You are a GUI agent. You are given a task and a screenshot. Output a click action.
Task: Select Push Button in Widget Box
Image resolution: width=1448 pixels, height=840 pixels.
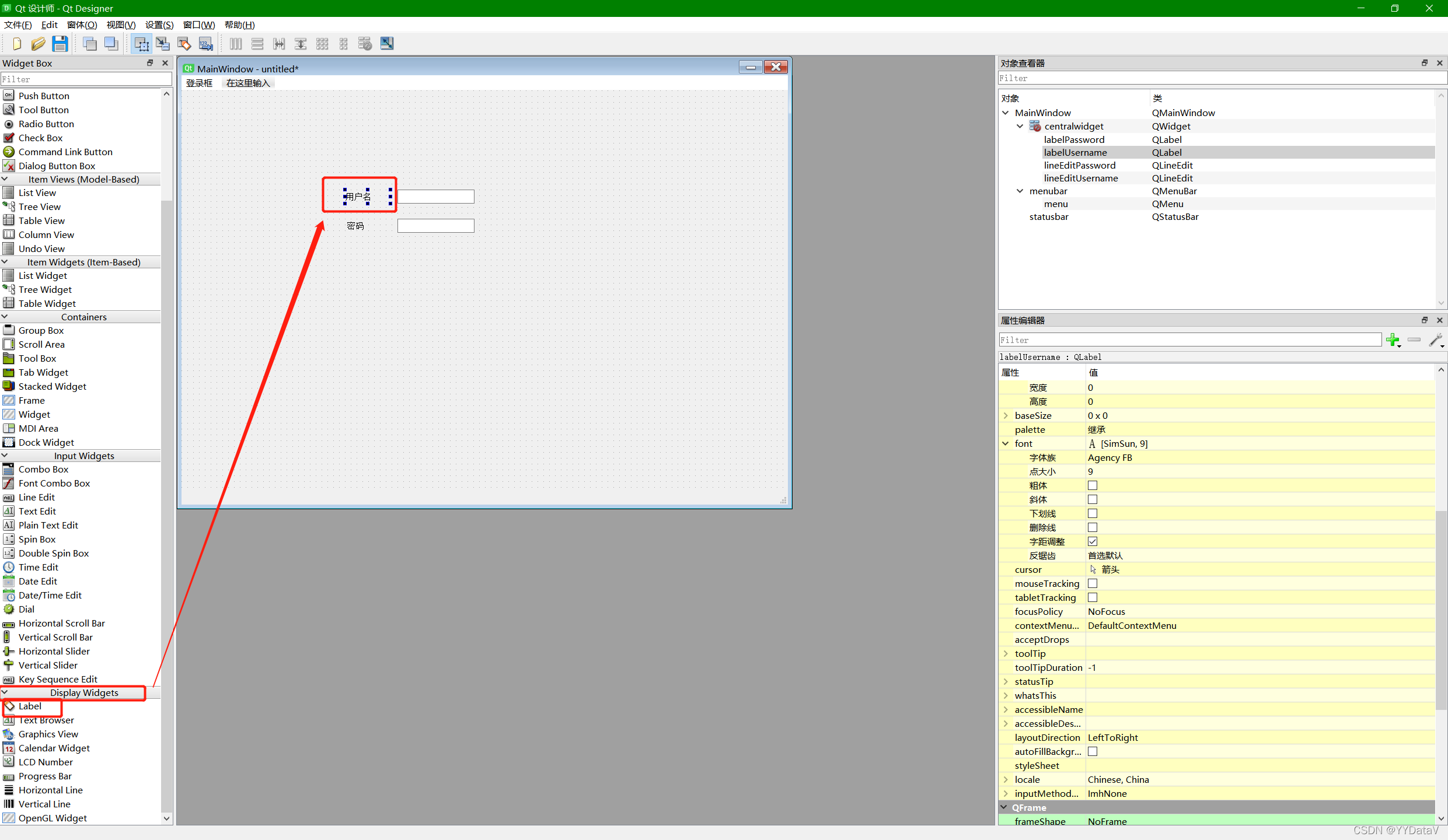(x=44, y=96)
